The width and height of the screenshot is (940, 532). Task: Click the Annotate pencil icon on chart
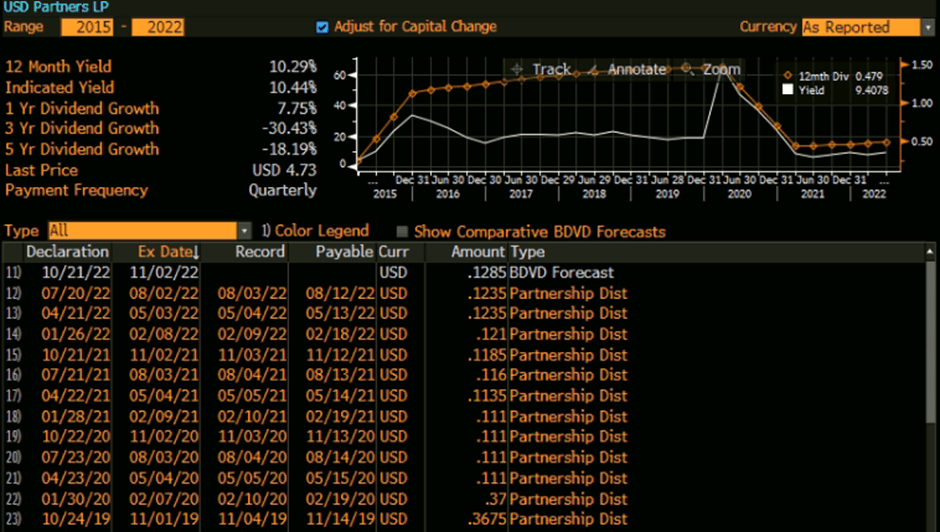coord(592,69)
